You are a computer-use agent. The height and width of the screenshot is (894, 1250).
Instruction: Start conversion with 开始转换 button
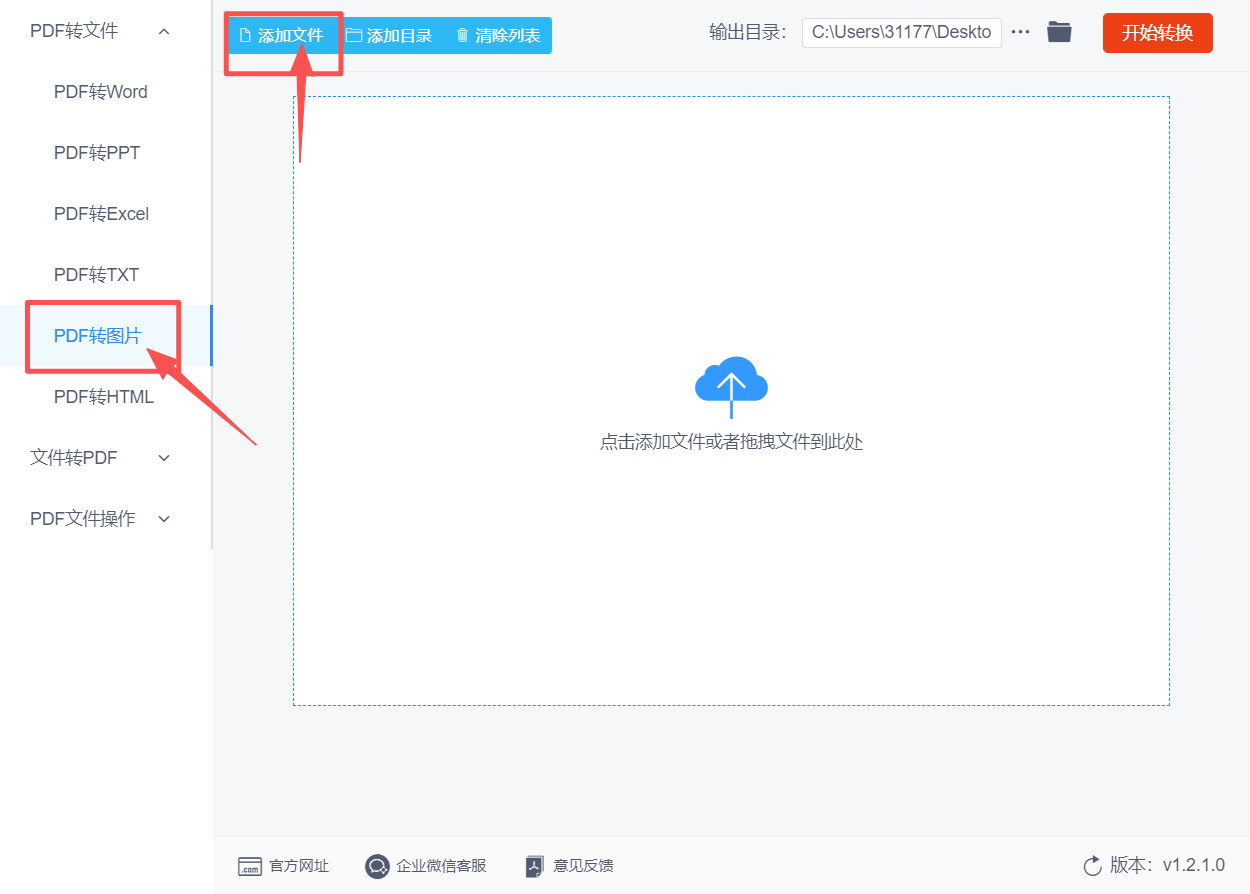[1157, 33]
